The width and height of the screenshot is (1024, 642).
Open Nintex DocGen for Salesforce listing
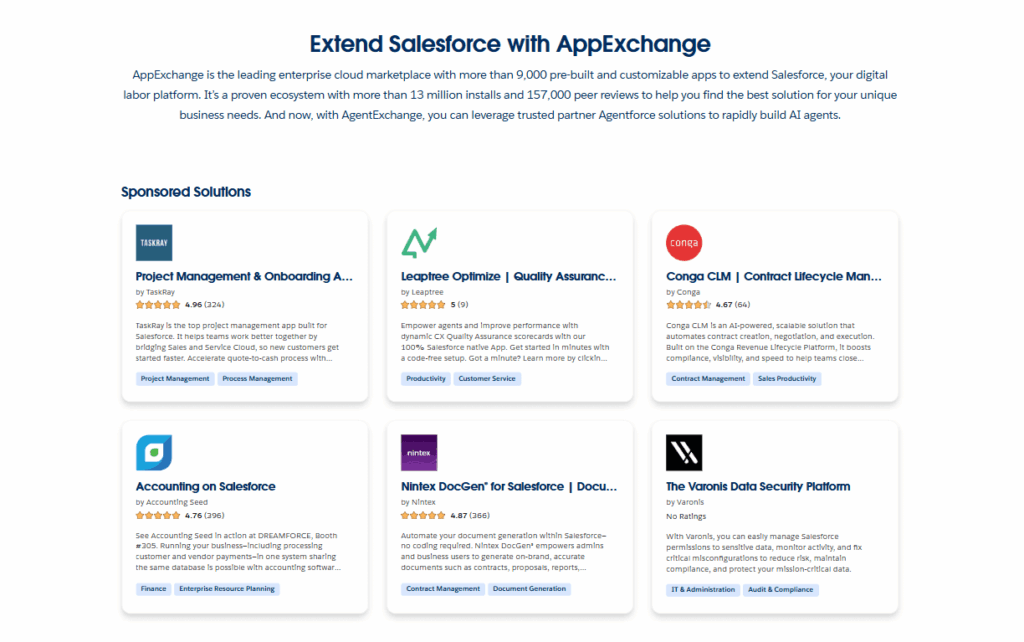pos(509,487)
